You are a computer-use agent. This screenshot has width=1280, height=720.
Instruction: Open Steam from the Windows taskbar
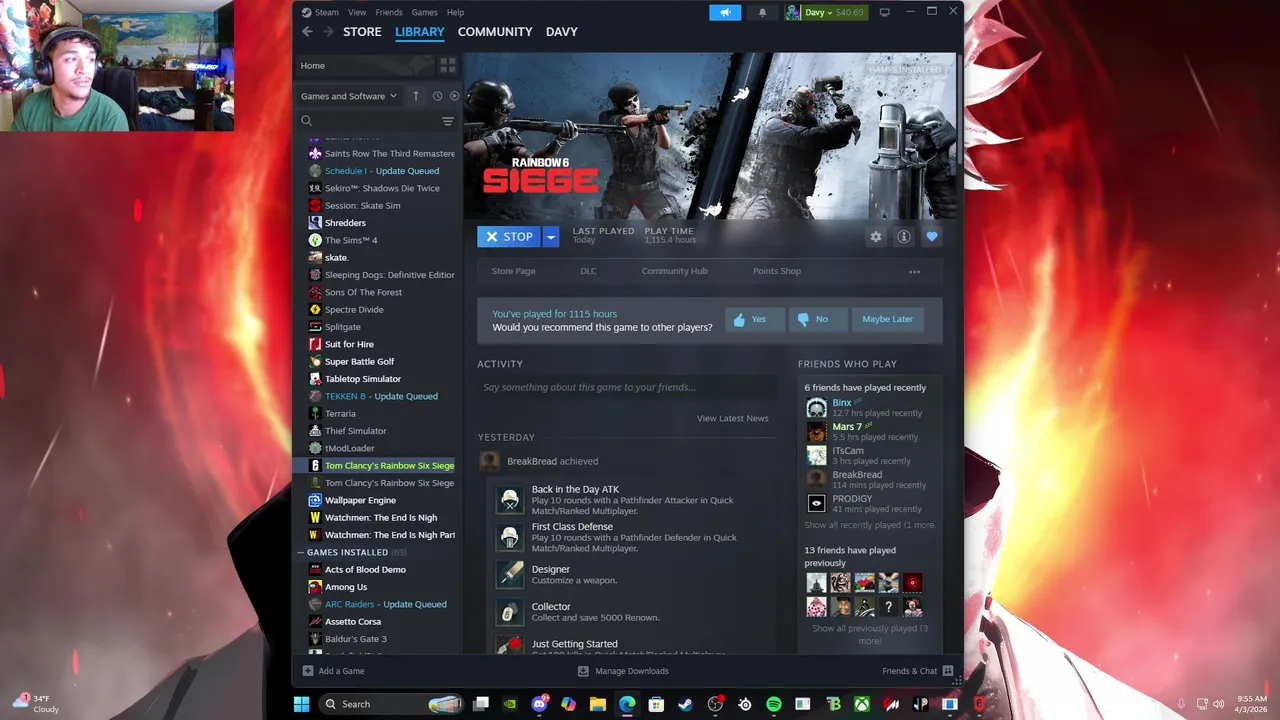tap(685, 704)
